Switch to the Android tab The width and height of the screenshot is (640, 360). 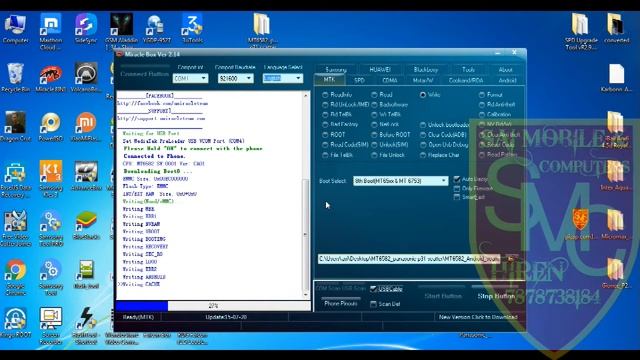[507, 80]
